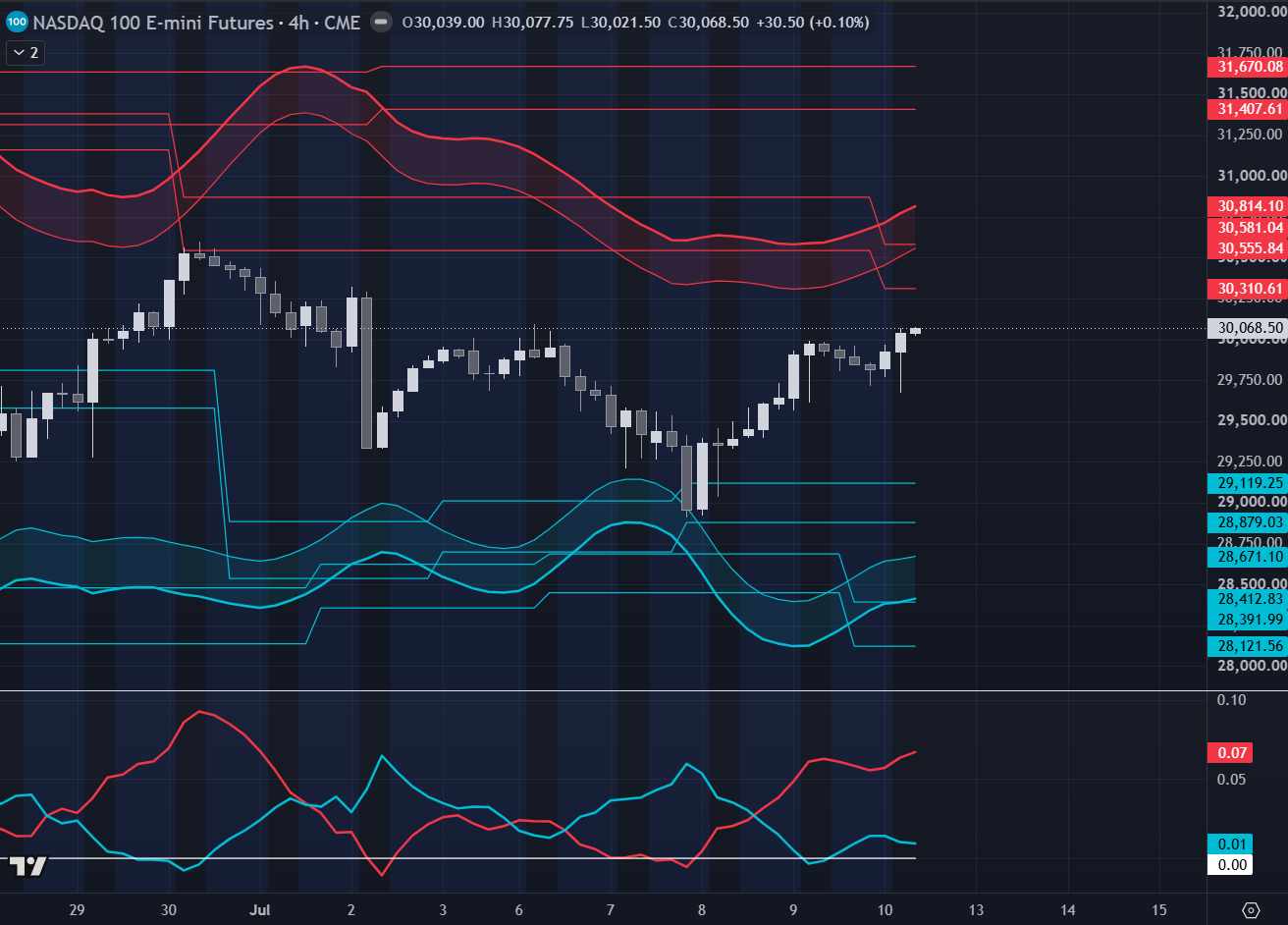
Task: Select the cyan price label 28,412.83
Action: [x=1250, y=598]
